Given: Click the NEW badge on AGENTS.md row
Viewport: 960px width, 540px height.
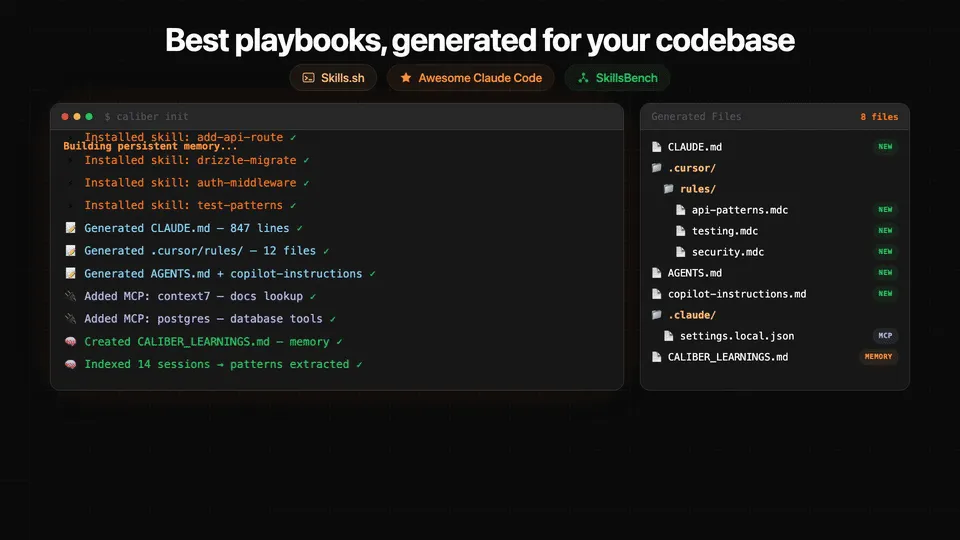Looking at the screenshot, I should pos(885,272).
